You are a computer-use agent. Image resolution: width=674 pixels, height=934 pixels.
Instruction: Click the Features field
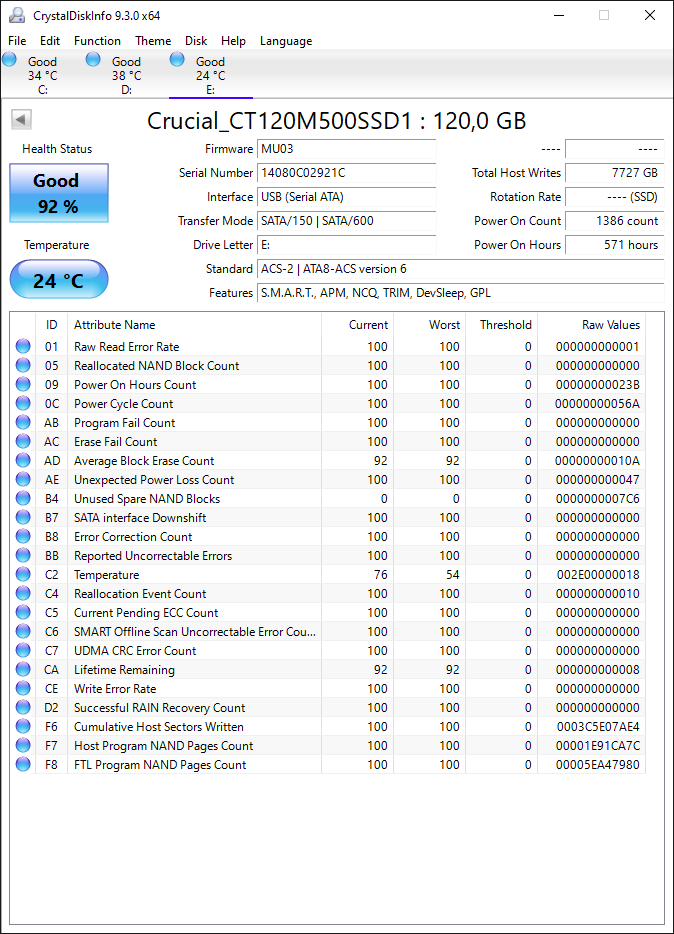pos(460,293)
